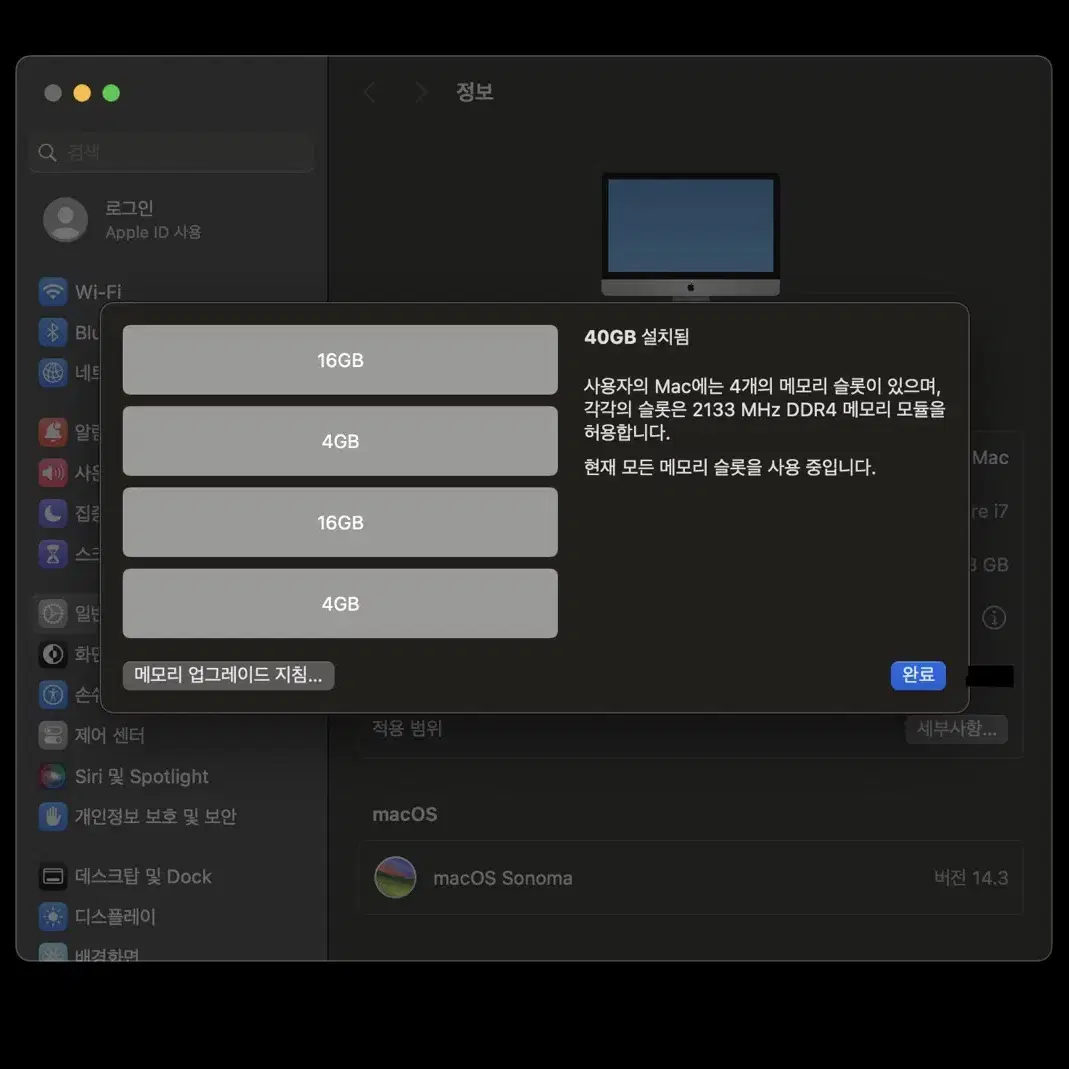This screenshot has width=1069, height=1069.
Task: Click the green zoom window button
Action: (111, 93)
